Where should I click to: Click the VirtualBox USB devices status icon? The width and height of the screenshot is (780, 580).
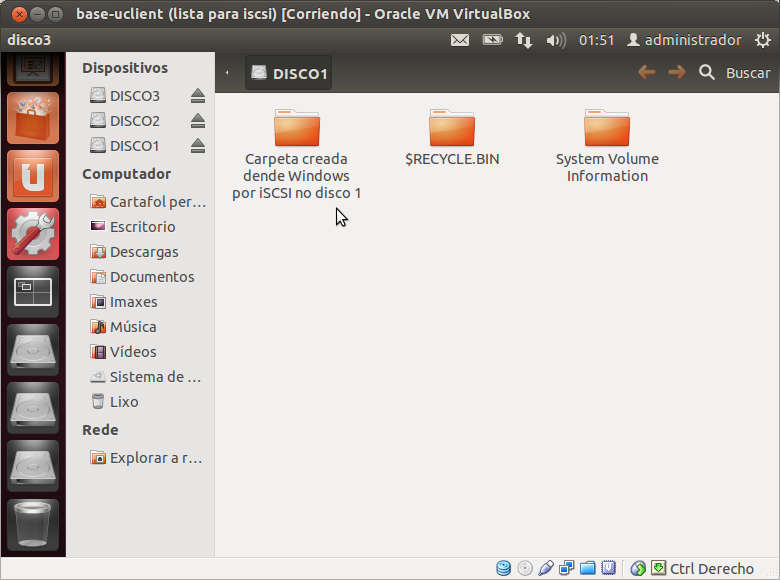546,568
